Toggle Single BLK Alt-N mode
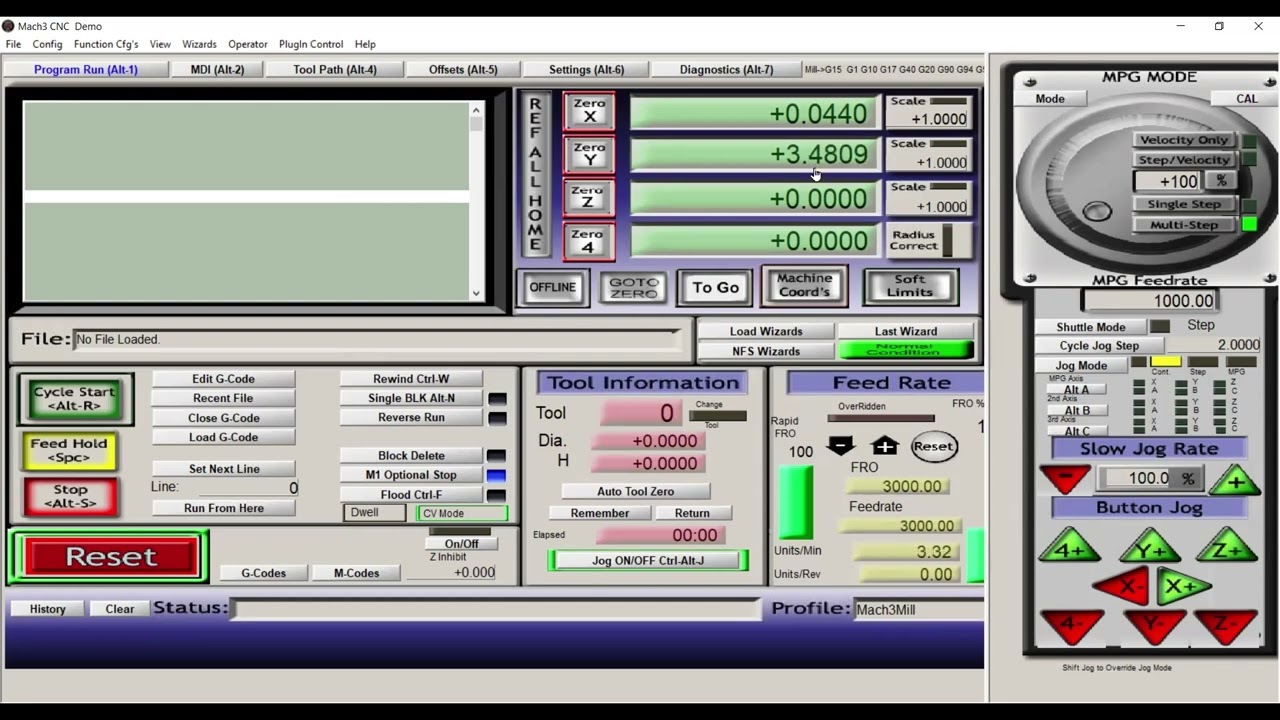Screen dimensions: 1280x720 (x=411, y=398)
